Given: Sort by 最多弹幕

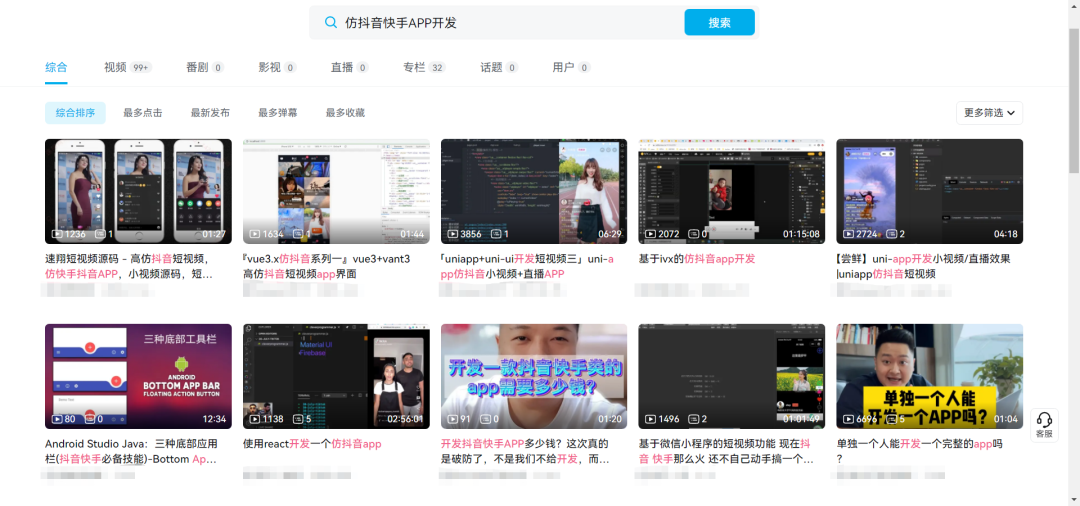Looking at the screenshot, I should (x=278, y=113).
